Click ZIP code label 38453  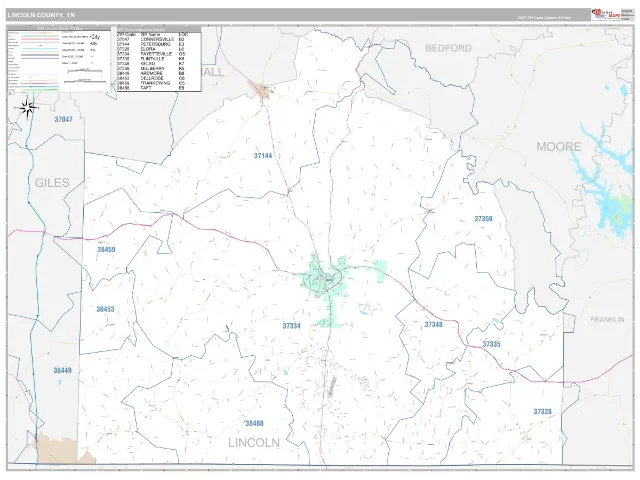click(105, 309)
